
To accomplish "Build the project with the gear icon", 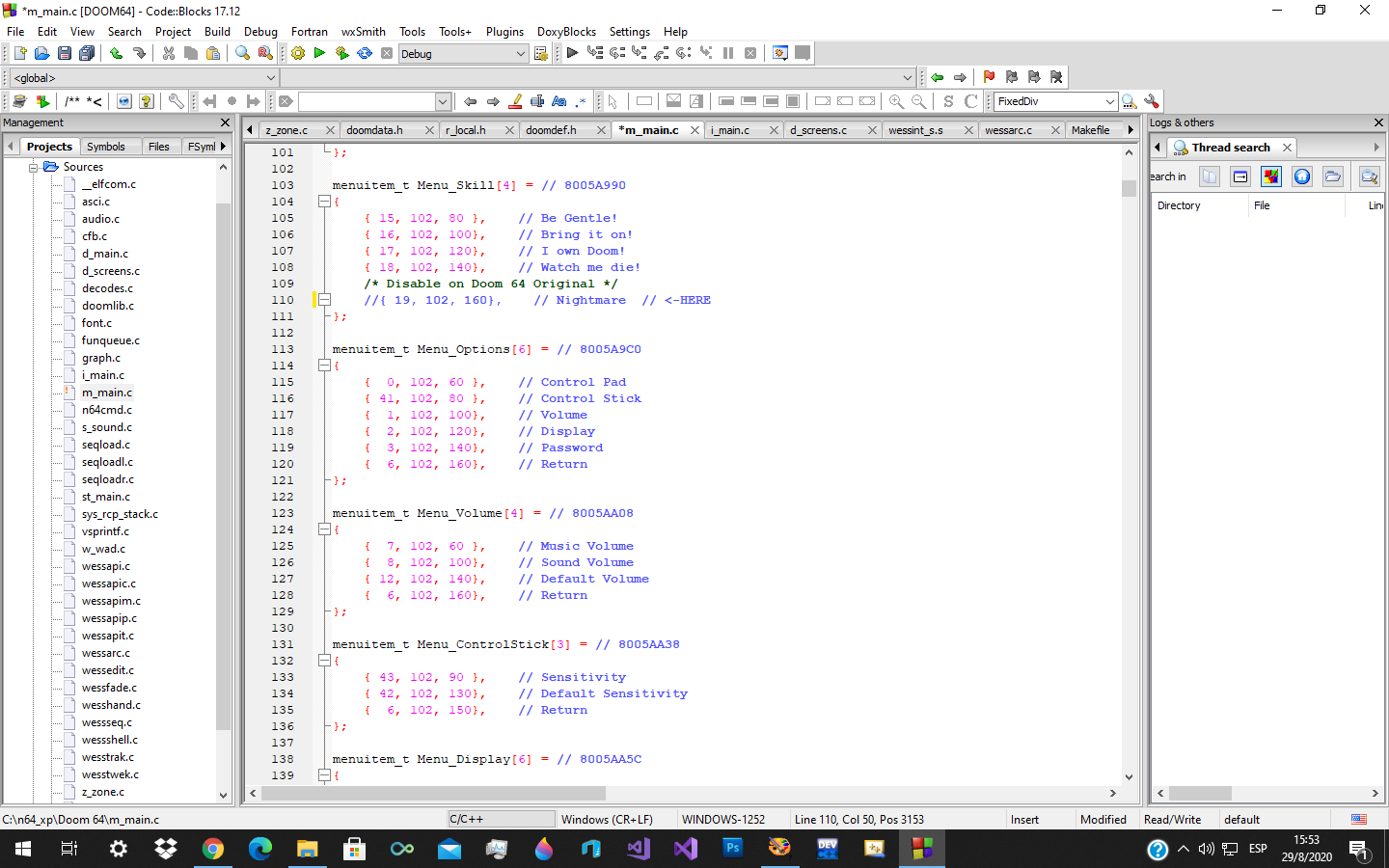I will click(x=297, y=53).
